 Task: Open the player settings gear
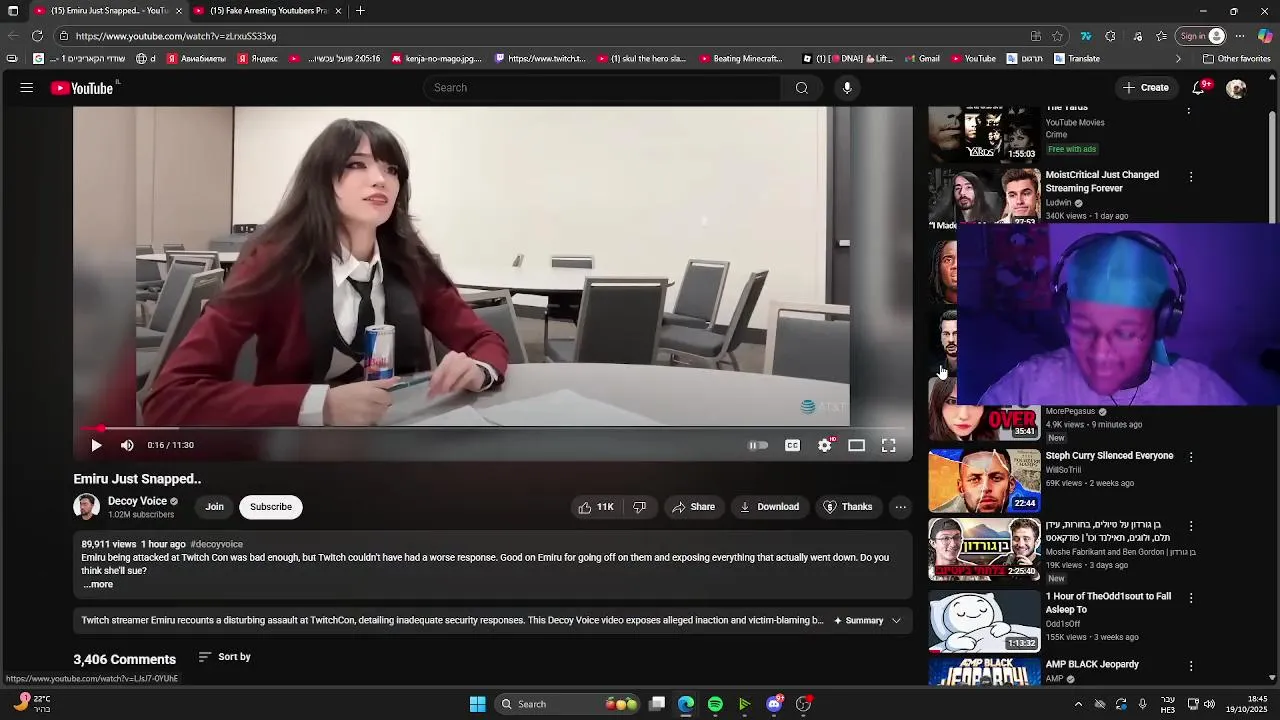[x=824, y=445]
